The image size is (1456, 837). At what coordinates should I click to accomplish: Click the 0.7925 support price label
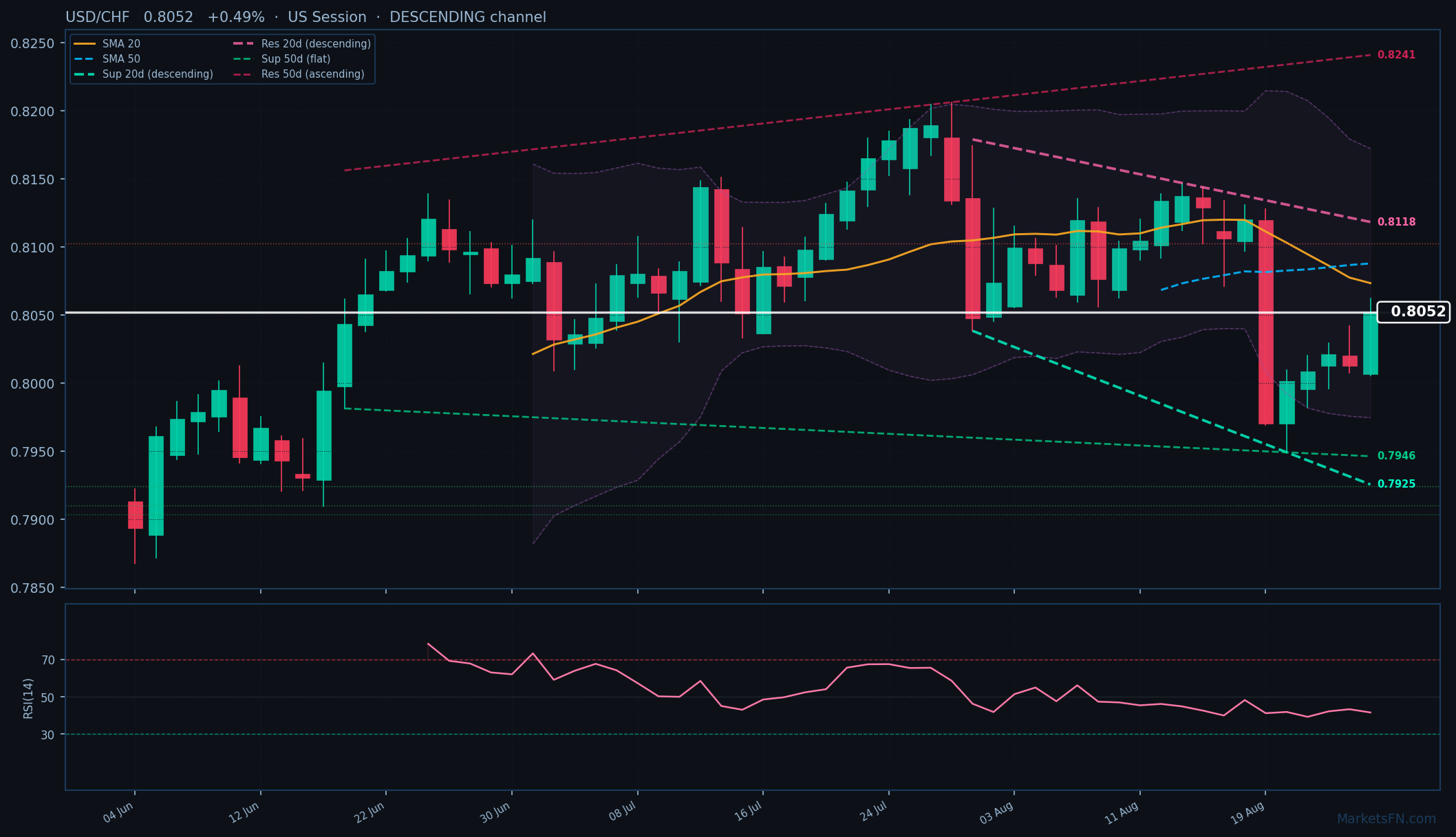pos(1396,484)
